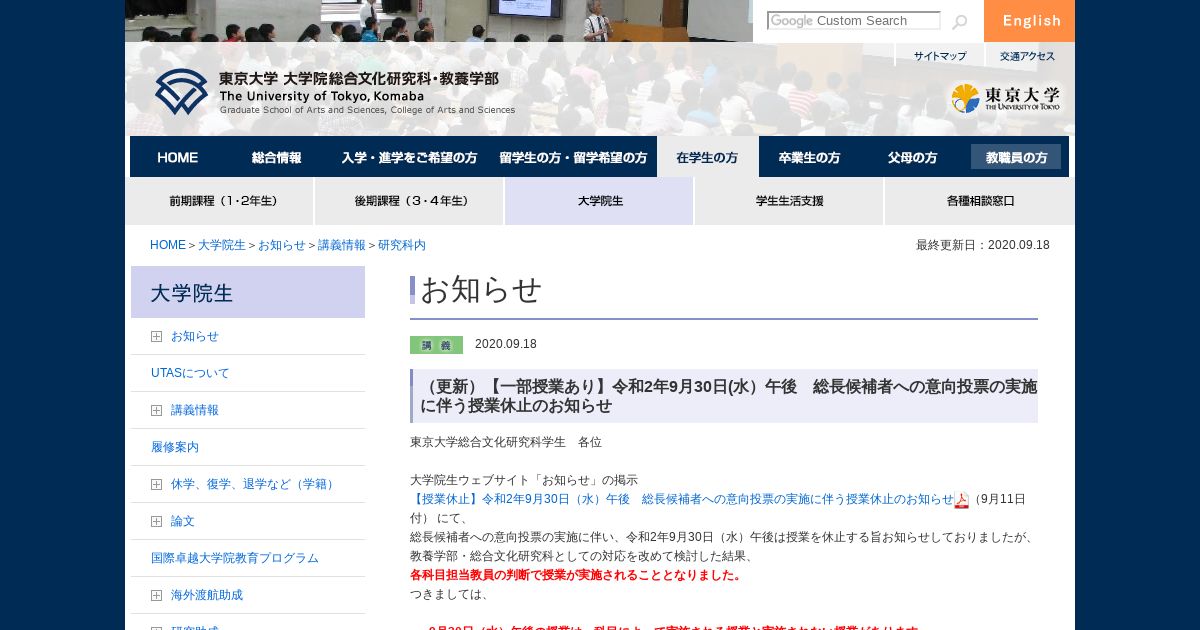Open 海外渡航助成 sidebar link
Screen dimensions: 1200x630
point(207,596)
